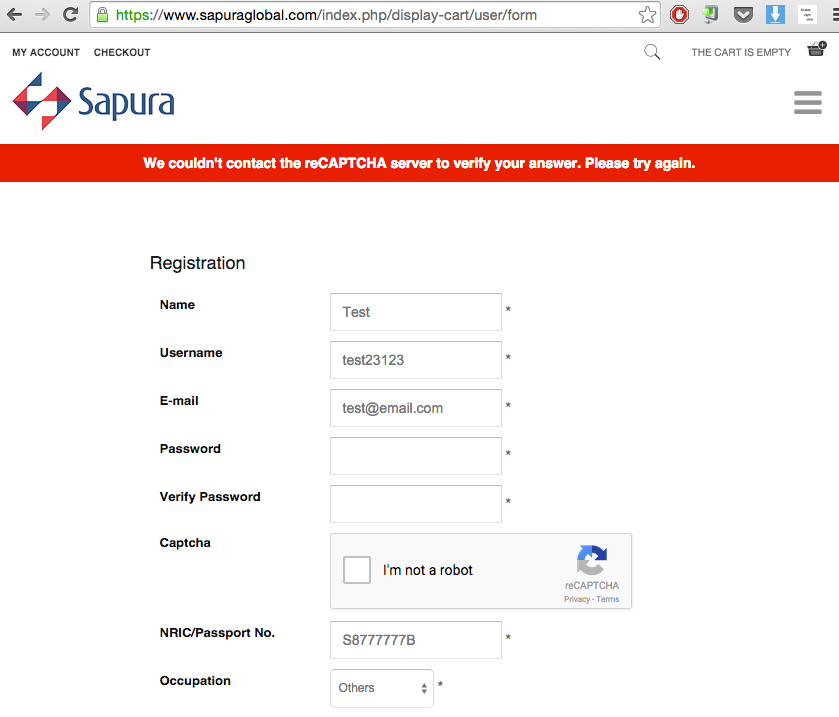Open the Occupation dropdown showing Others

382,688
